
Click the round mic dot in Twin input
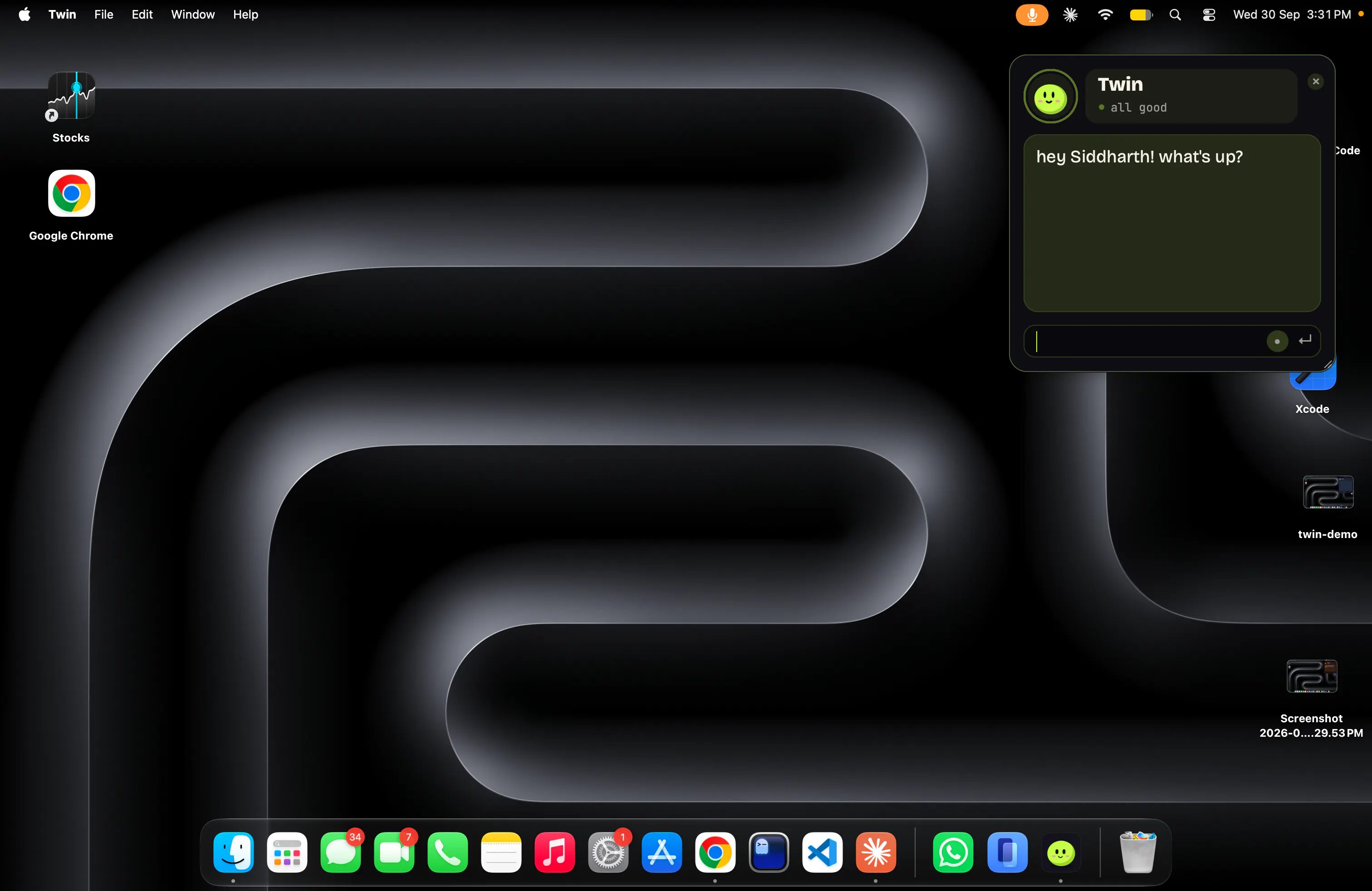point(1277,341)
